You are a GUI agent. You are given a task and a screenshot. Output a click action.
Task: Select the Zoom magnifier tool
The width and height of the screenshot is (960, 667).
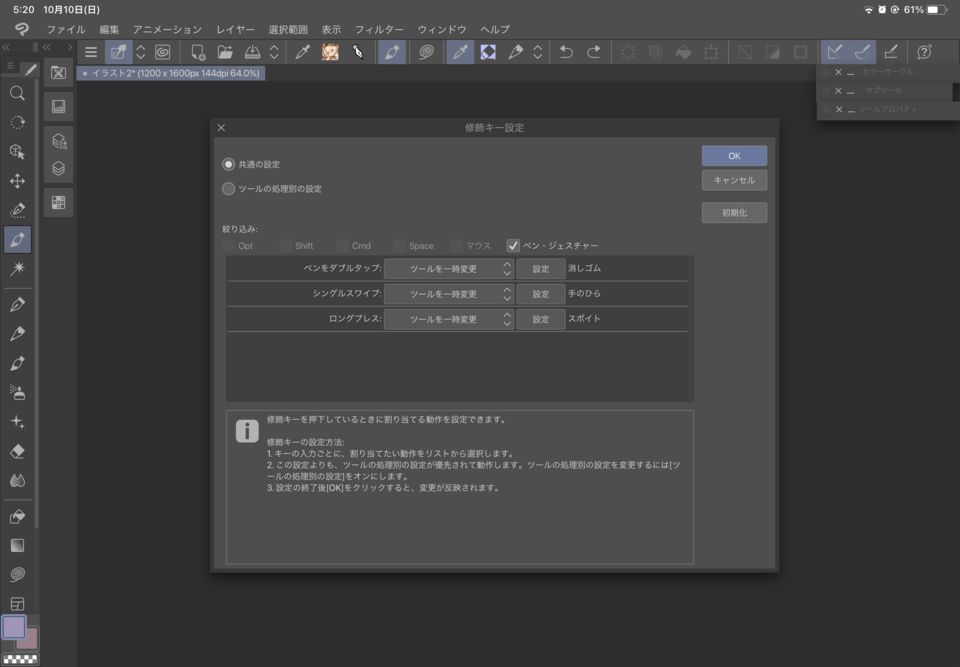click(17, 93)
